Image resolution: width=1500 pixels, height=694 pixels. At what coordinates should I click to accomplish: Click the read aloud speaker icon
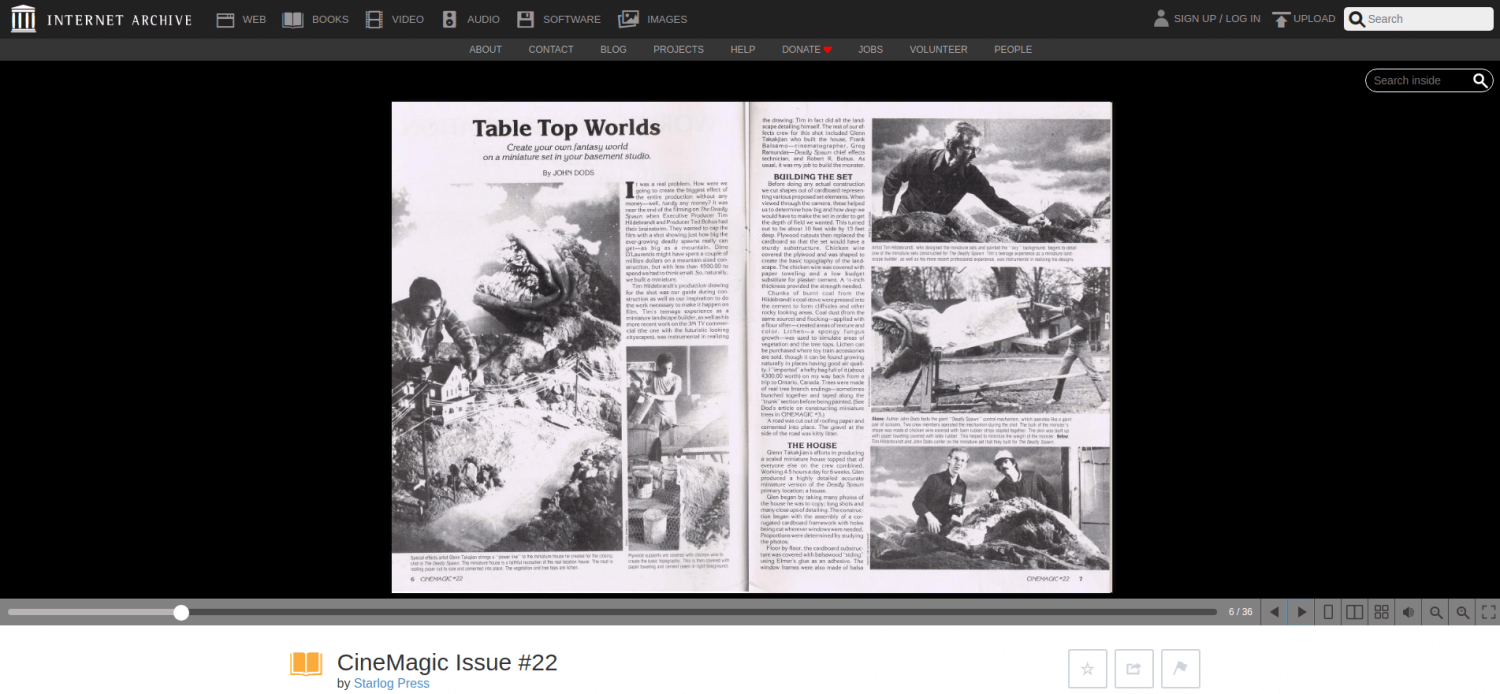click(x=1408, y=612)
